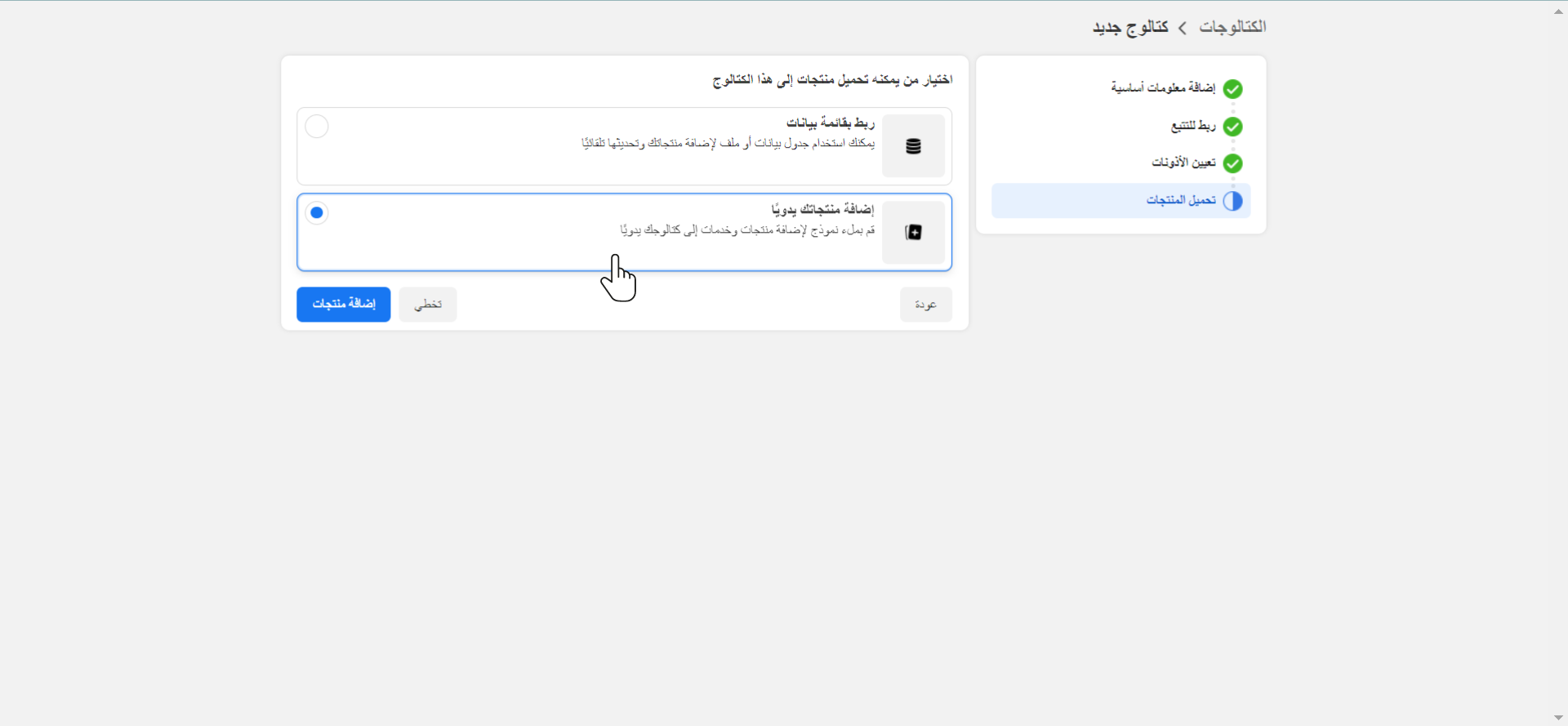Select the 'ربط بقائمة بيانات' radio button
Image resolution: width=1568 pixels, height=726 pixels.
point(317,127)
